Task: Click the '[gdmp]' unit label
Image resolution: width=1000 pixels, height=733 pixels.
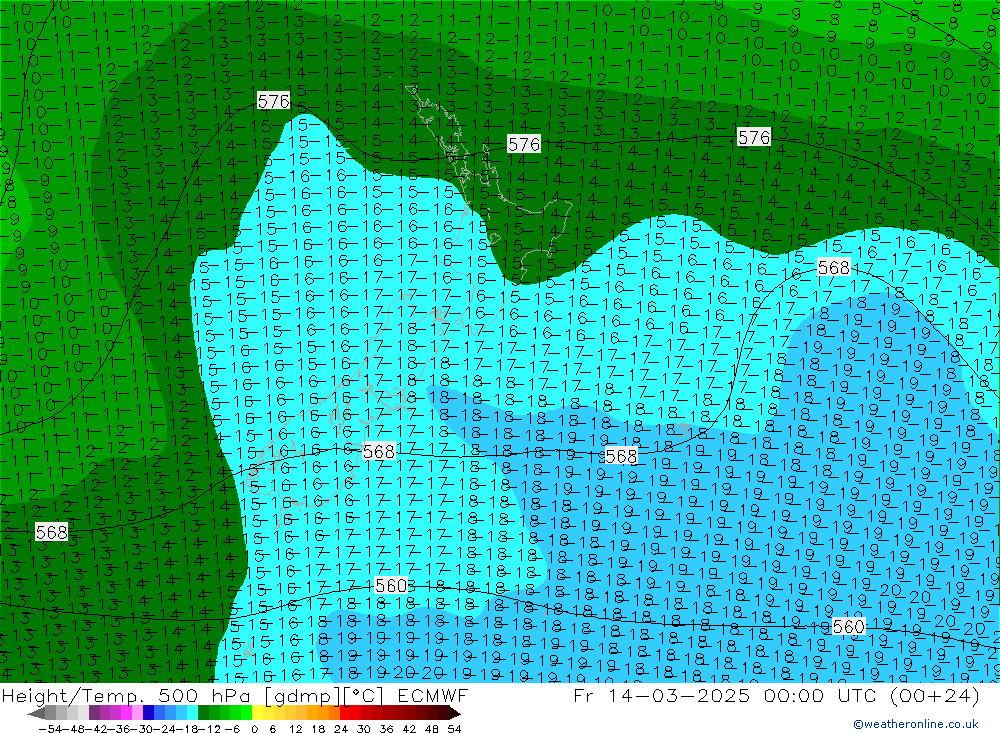Action: coord(303,695)
